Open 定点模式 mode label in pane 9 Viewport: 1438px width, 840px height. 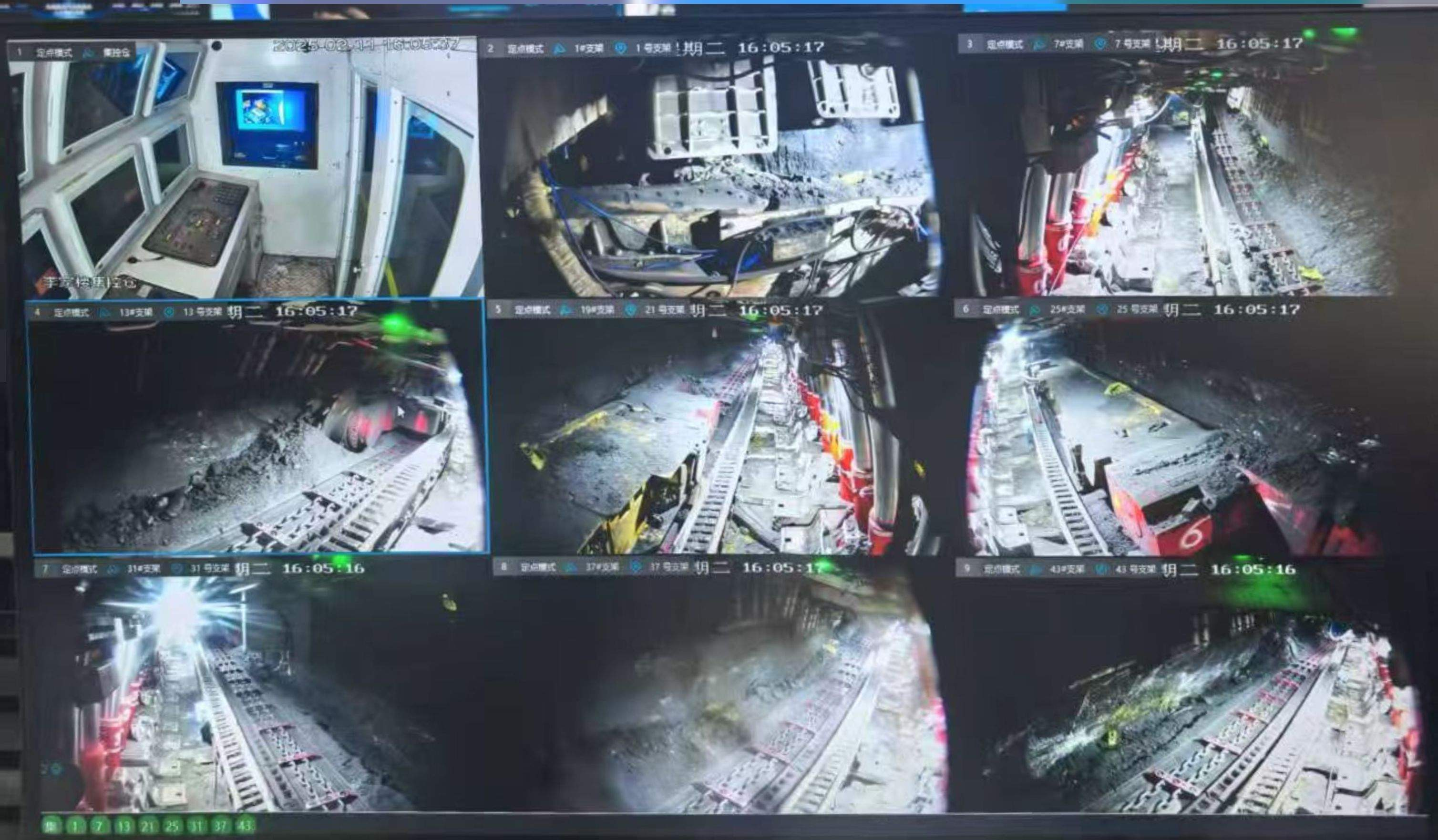[1002, 570]
